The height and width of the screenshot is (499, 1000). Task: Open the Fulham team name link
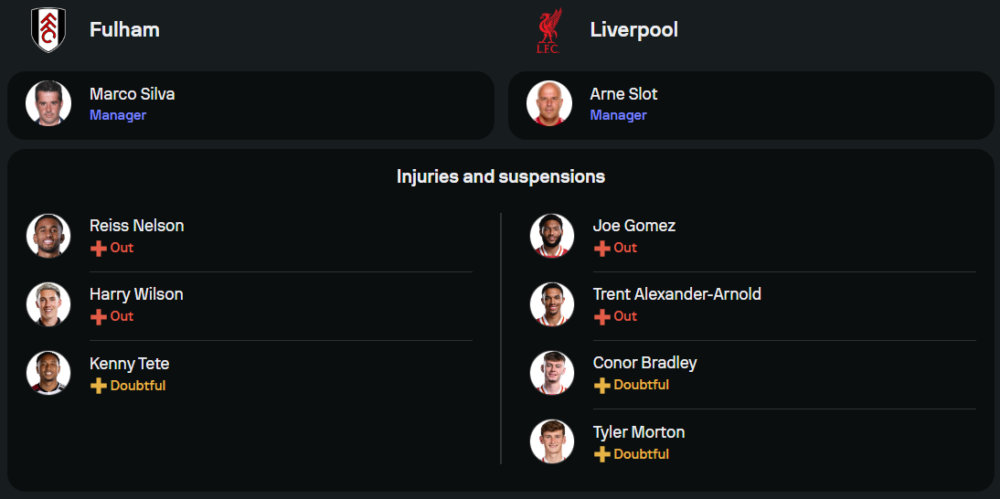pyautogui.click(x=124, y=30)
